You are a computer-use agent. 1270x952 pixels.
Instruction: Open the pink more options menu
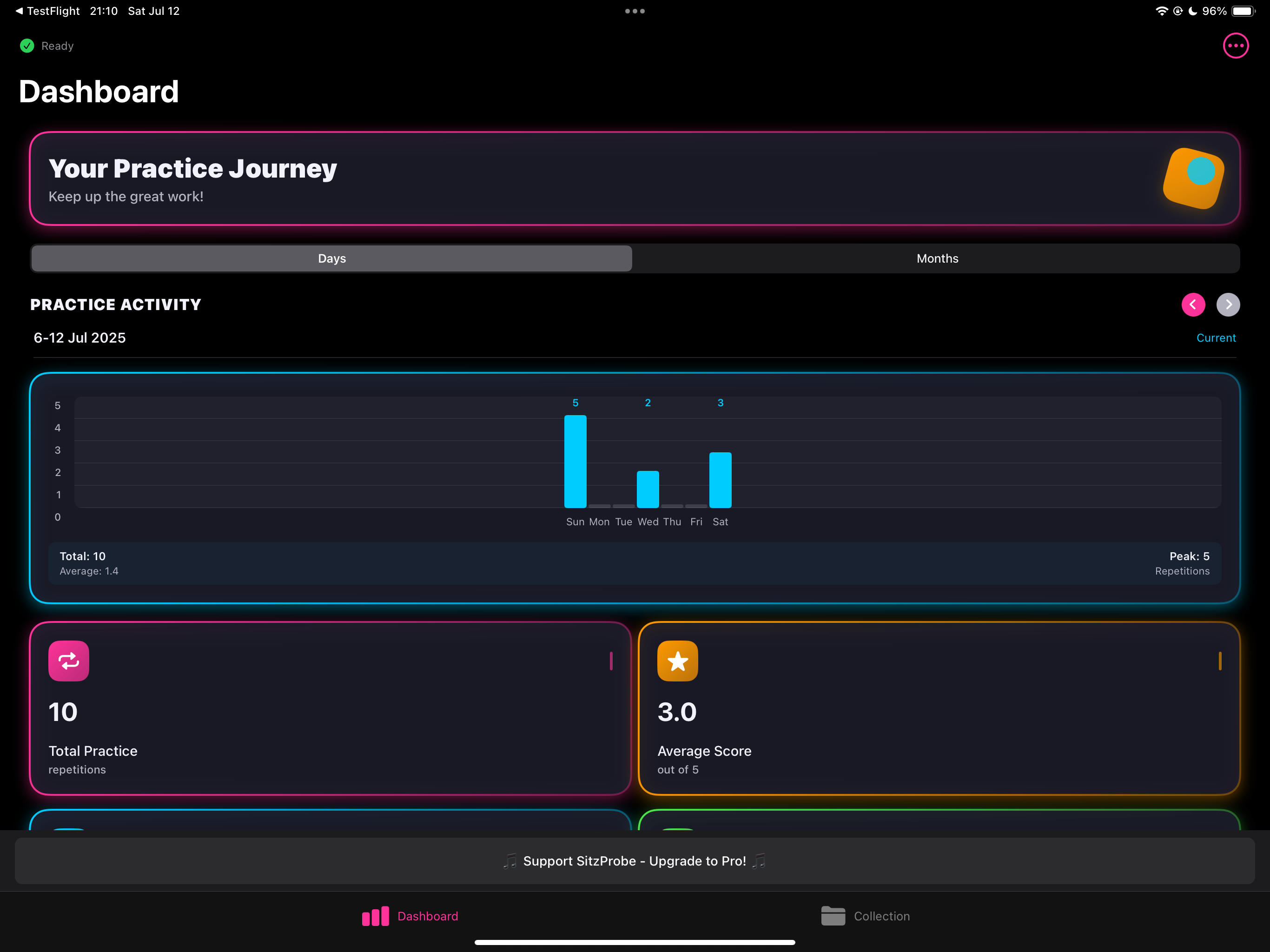(1236, 46)
